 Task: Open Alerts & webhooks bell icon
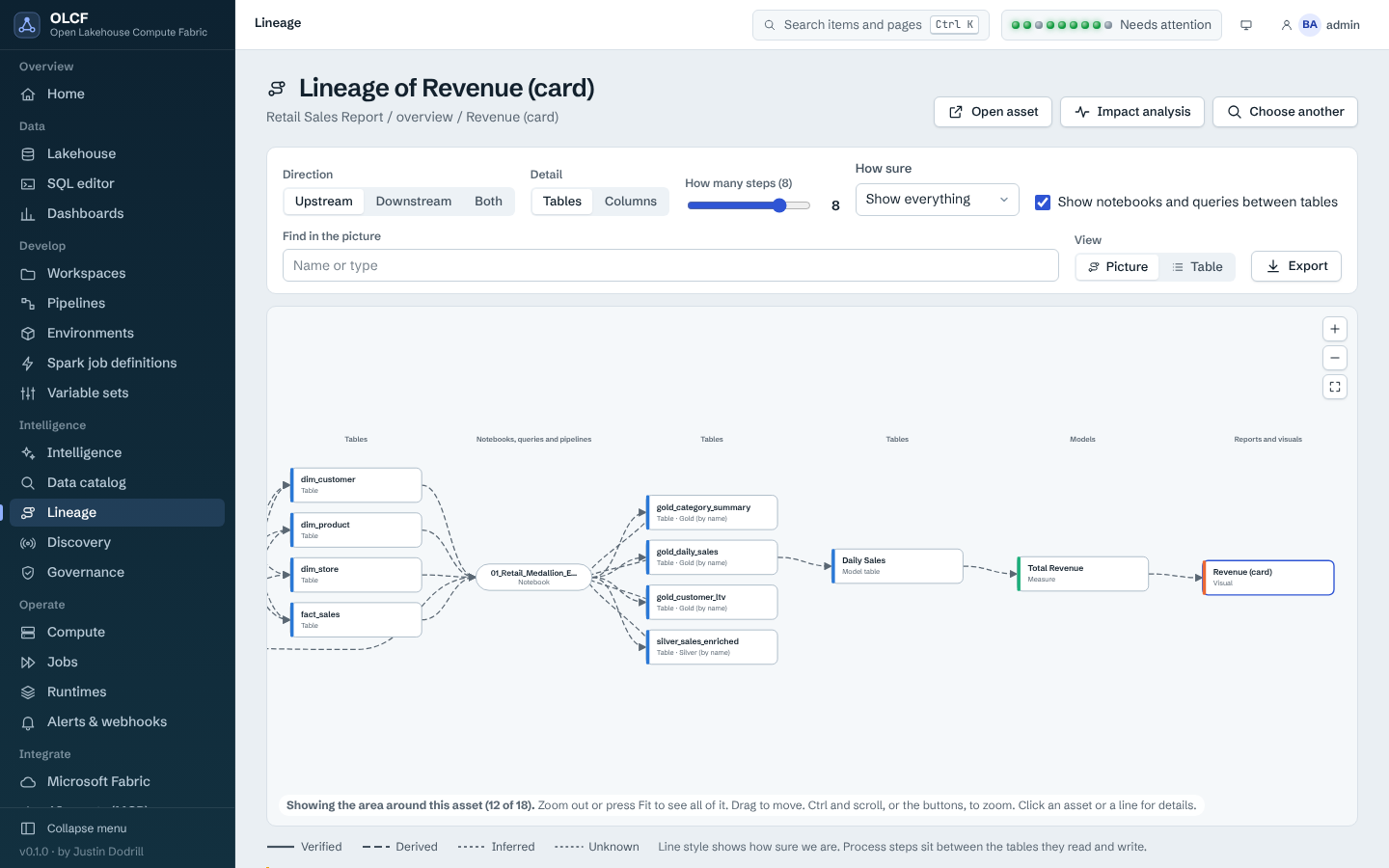(x=28, y=721)
